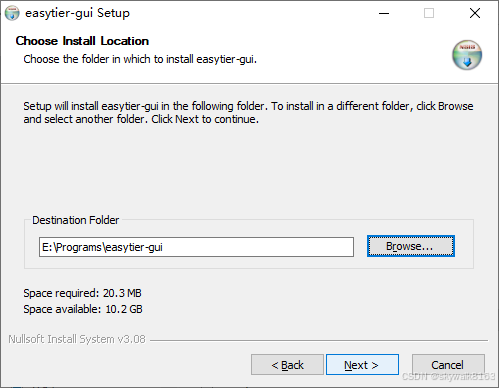Click the NSIS installer logo in header
499x388 pixels.
pyautogui.click(x=467, y=55)
